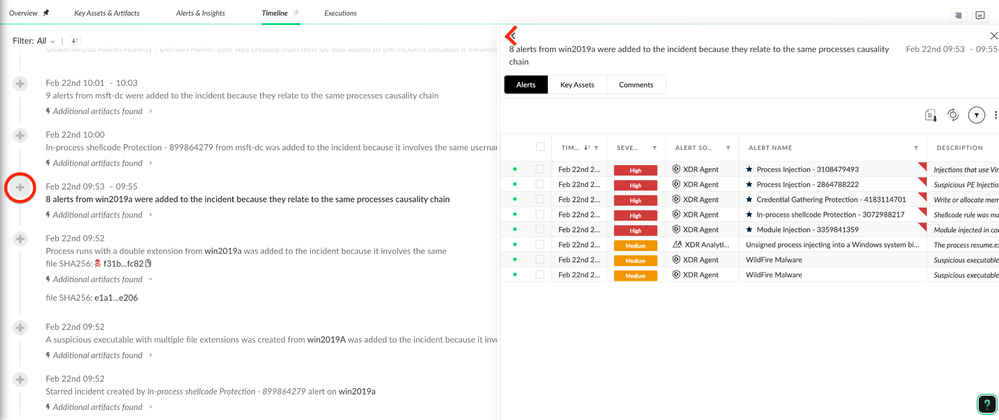Toggle the timeline sort order icon

tap(75, 41)
